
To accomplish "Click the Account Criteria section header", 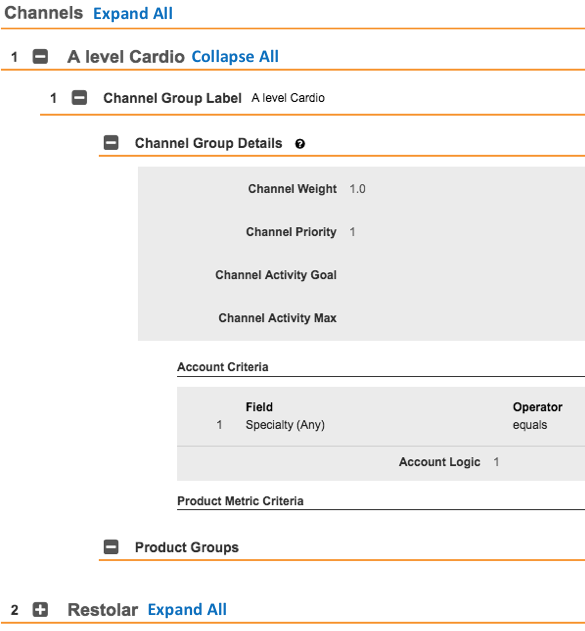I will pos(223,367).
